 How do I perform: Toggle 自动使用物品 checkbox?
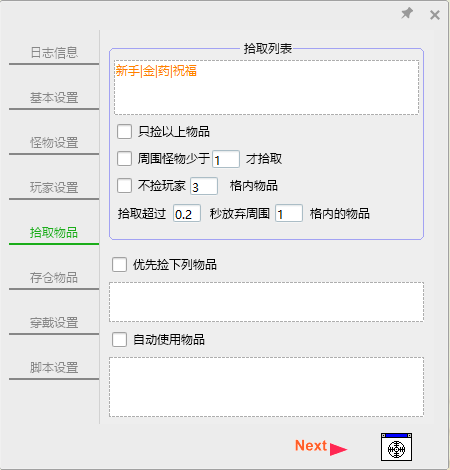point(119,340)
